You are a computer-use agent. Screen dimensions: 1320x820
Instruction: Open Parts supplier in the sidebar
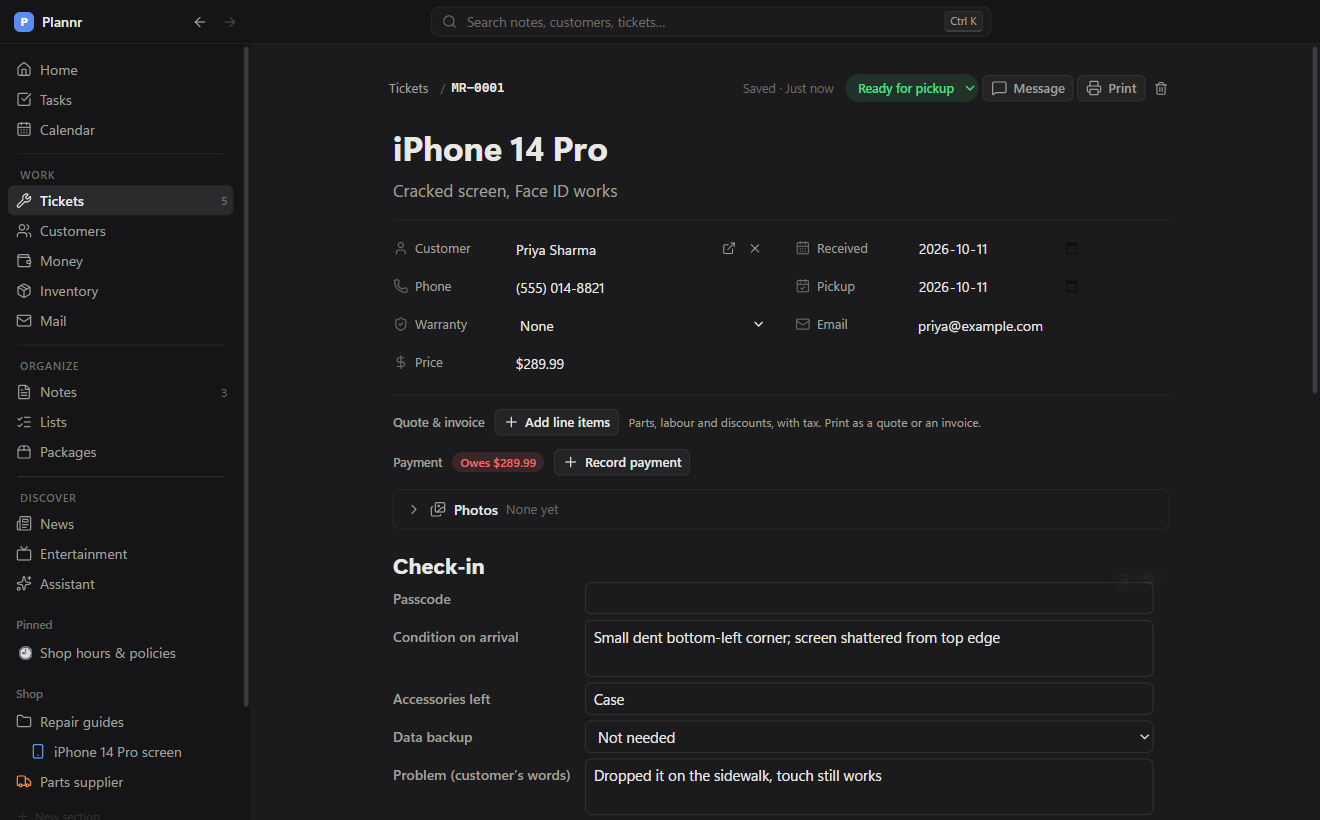(x=121, y=782)
